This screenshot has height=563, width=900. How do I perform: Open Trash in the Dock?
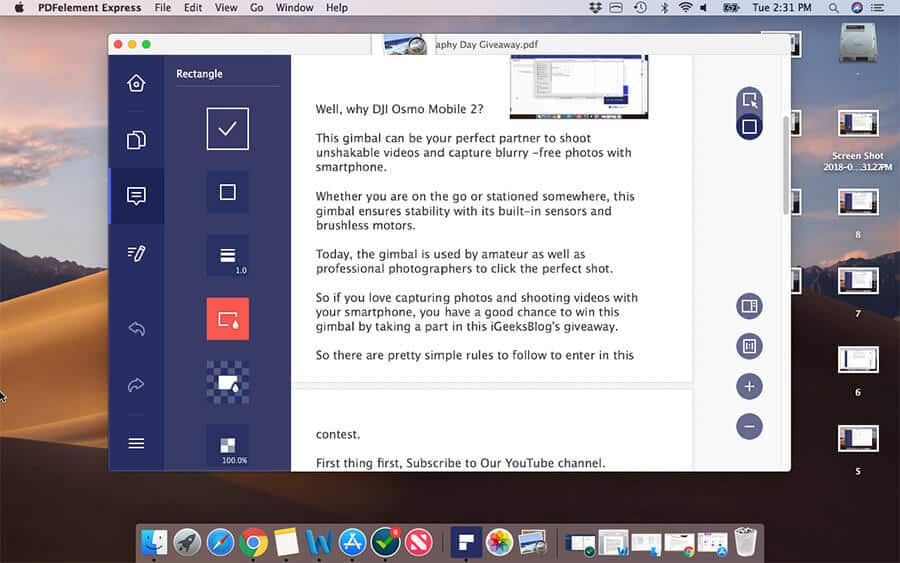[x=745, y=541]
